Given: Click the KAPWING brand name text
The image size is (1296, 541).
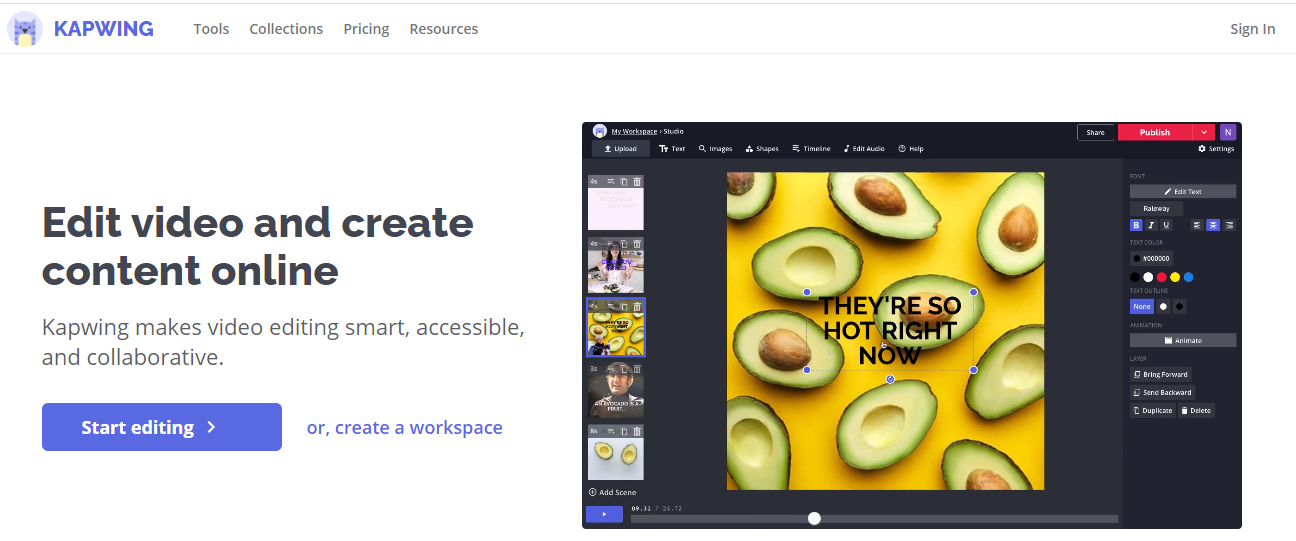Looking at the screenshot, I should click(x=104, y=29).
